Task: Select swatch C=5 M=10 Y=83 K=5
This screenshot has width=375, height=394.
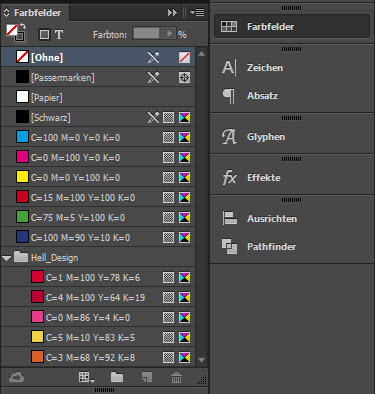Action: (x=98, y=337)
